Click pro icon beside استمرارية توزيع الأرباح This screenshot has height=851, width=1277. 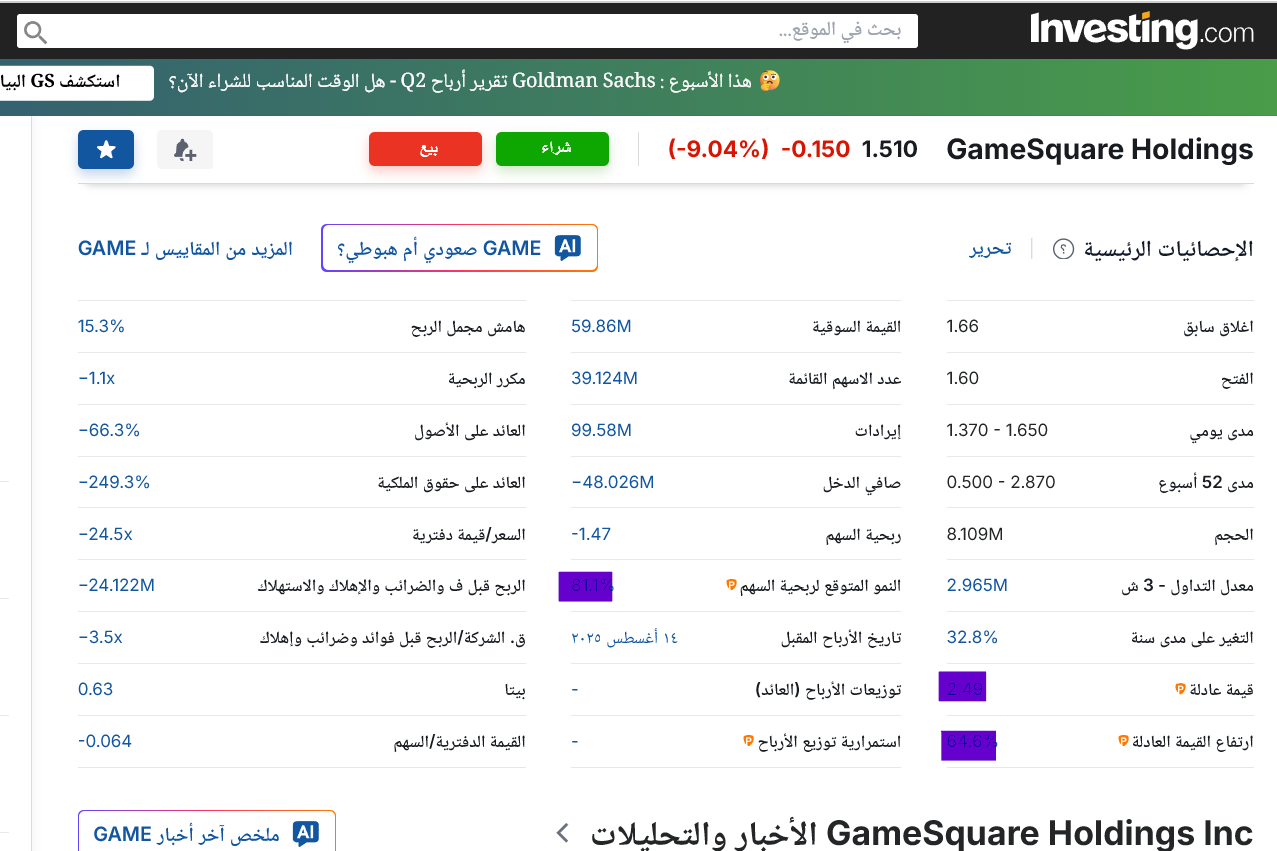coord(748,742)
